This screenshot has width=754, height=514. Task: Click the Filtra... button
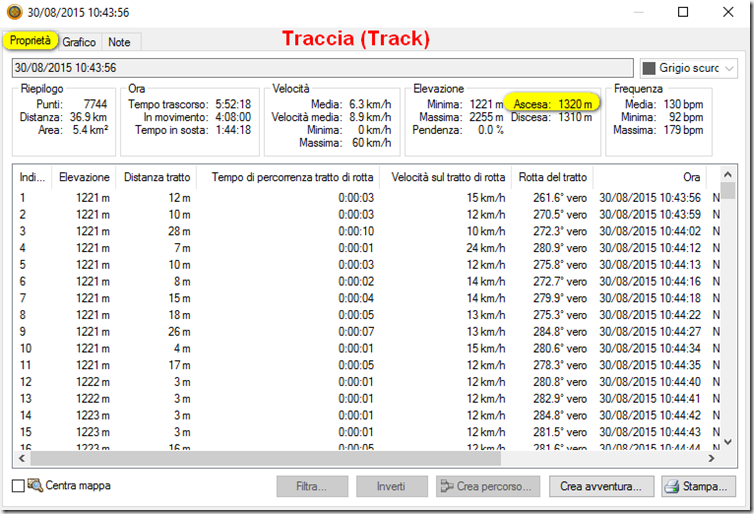click(312, 486)
